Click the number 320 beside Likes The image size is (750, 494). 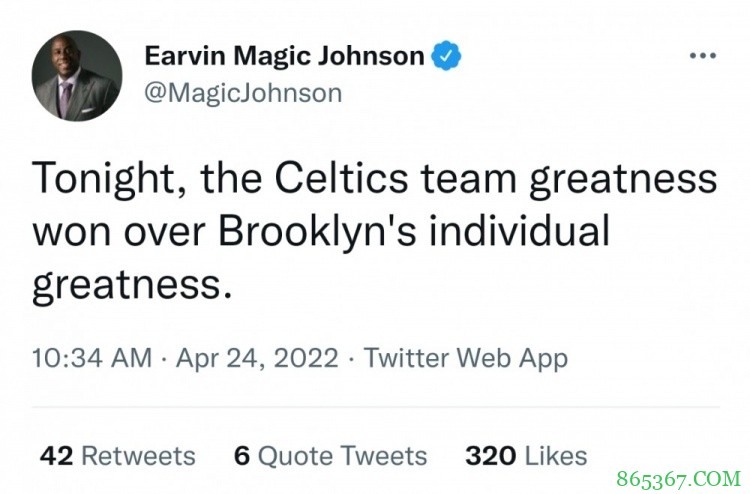pyautogui.click(x=490, y=456)
